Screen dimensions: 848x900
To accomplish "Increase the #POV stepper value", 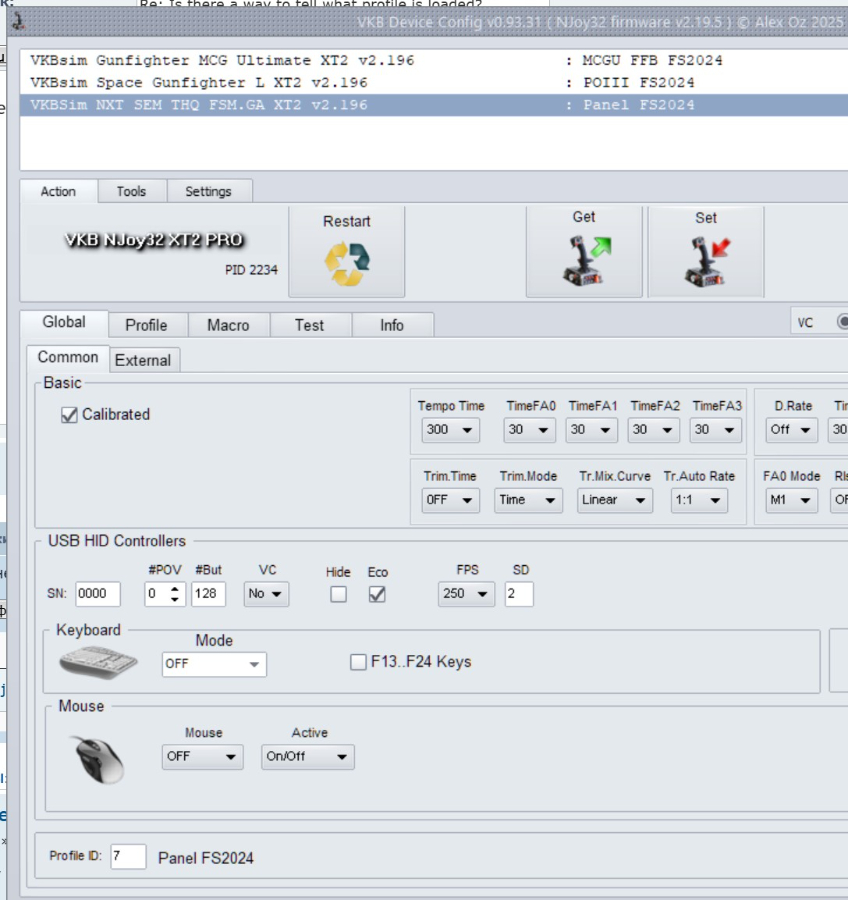I will click(x=175, y=588).
